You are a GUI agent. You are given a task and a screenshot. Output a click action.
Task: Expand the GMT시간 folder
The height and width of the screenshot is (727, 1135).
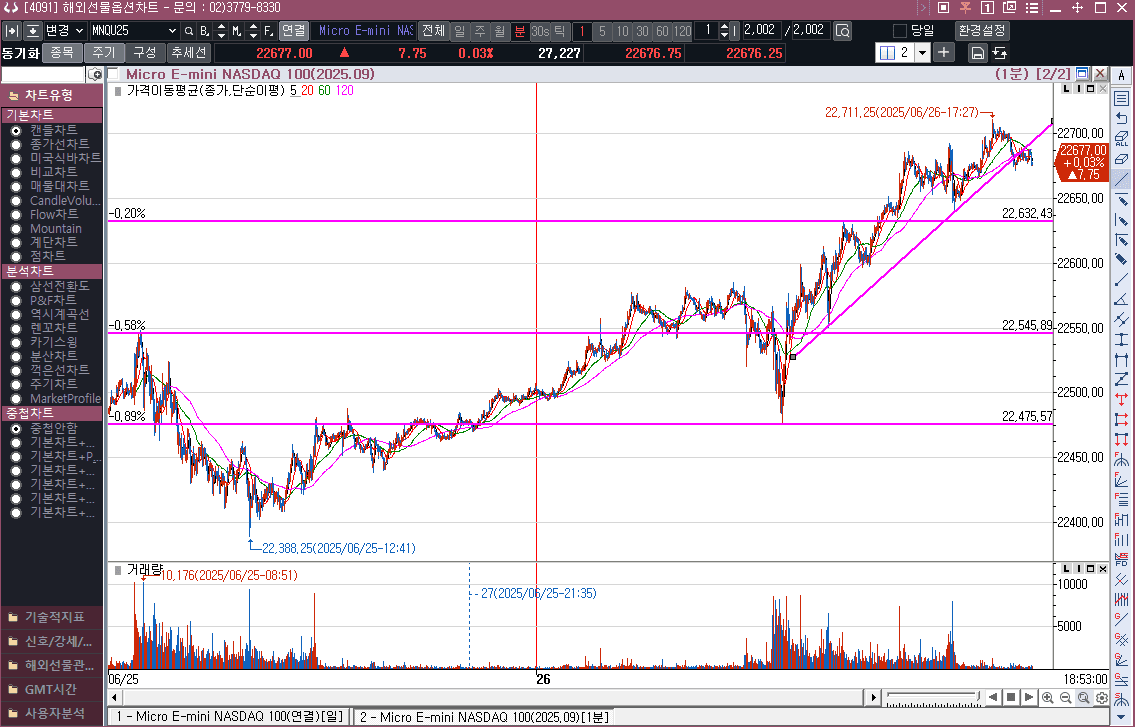51,689
